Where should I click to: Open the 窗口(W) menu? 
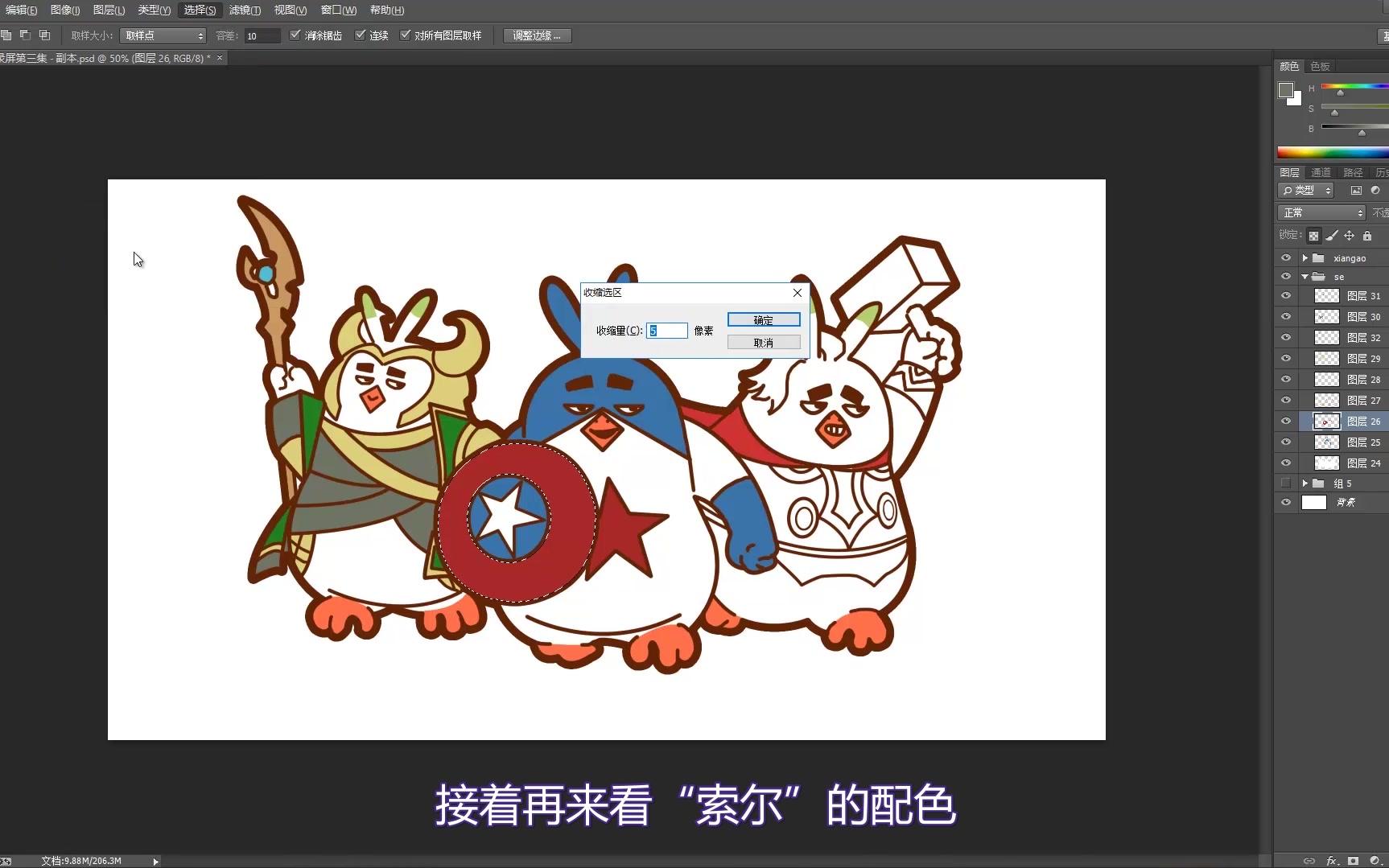[338, 10]
